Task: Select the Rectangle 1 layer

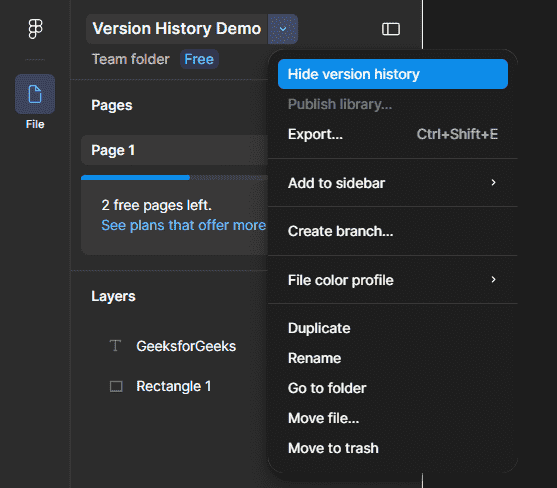Action: point(174,386)
